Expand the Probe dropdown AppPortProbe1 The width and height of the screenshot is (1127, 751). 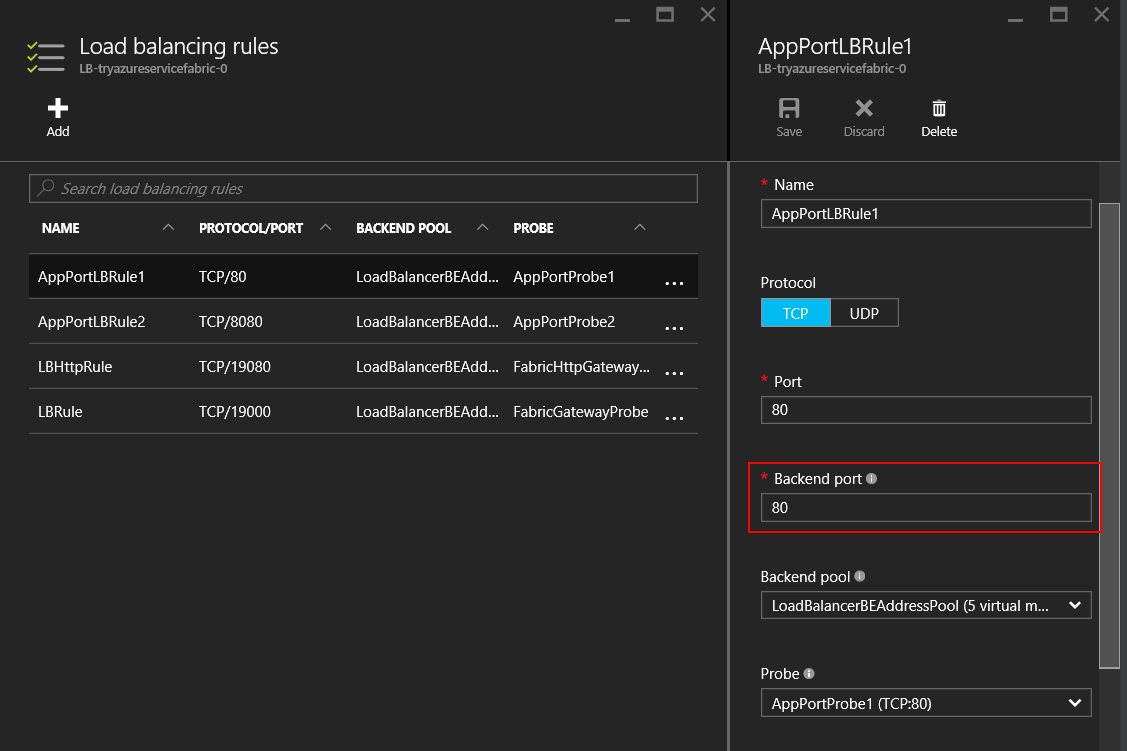tap(925, 704)
